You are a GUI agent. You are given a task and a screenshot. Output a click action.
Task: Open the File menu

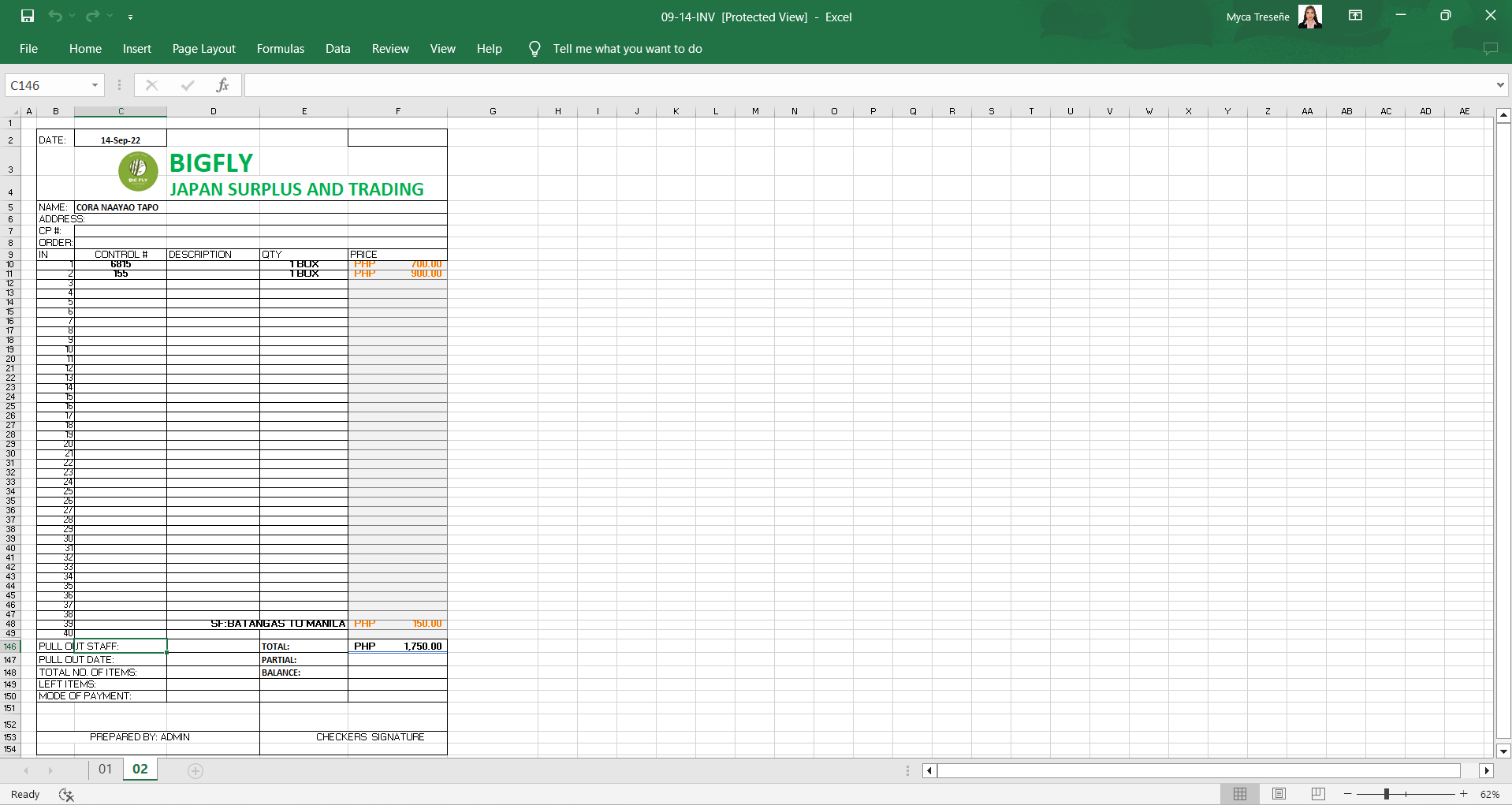pos(29,49)
